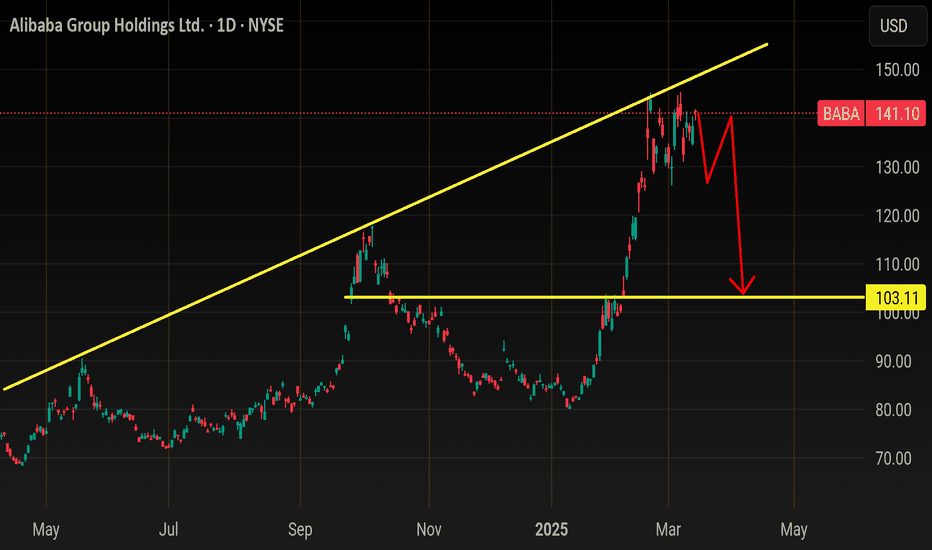Viewport: 932px width, 550px height.
Task: Click the Sep label on time axis
Action: 300,529
